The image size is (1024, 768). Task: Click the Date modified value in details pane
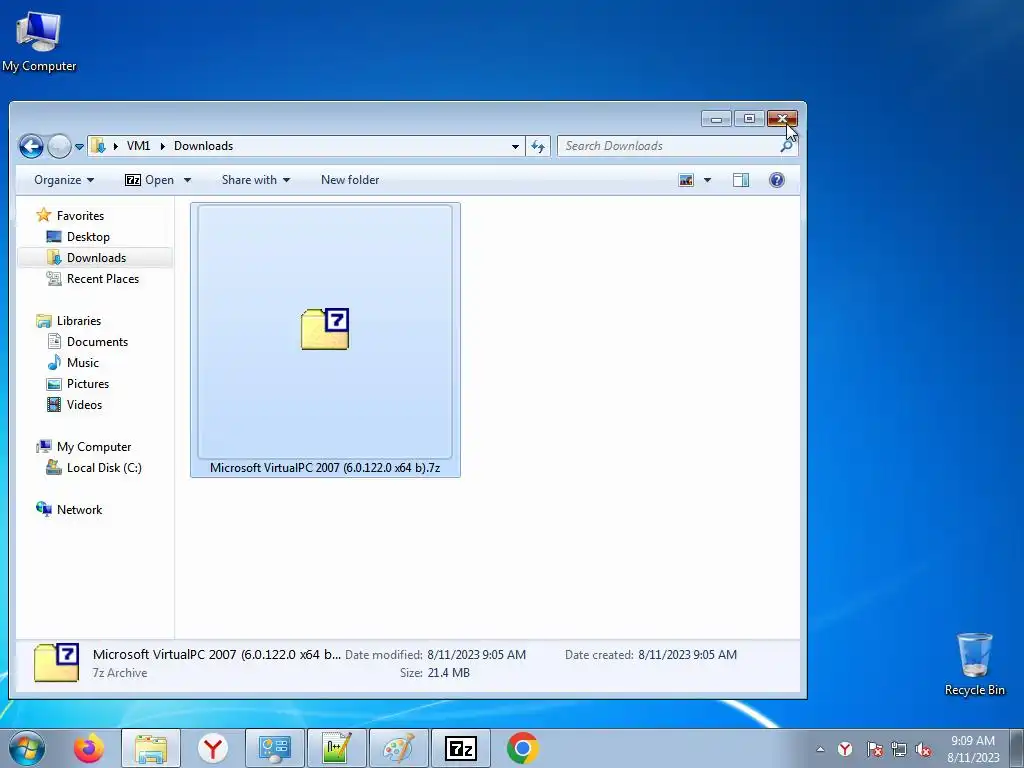[x=476, y=654]
